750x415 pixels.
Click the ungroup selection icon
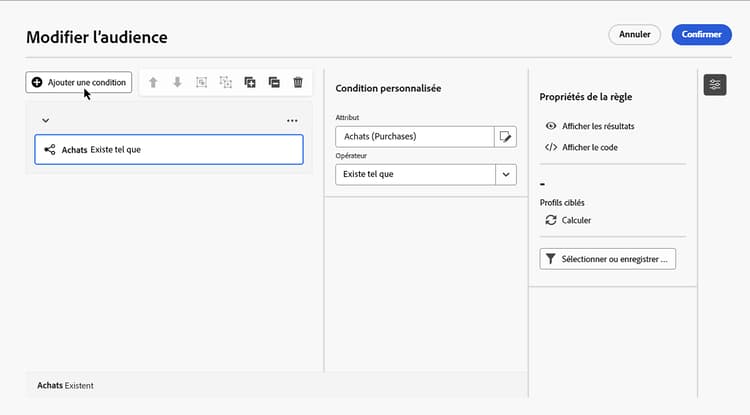225,82
